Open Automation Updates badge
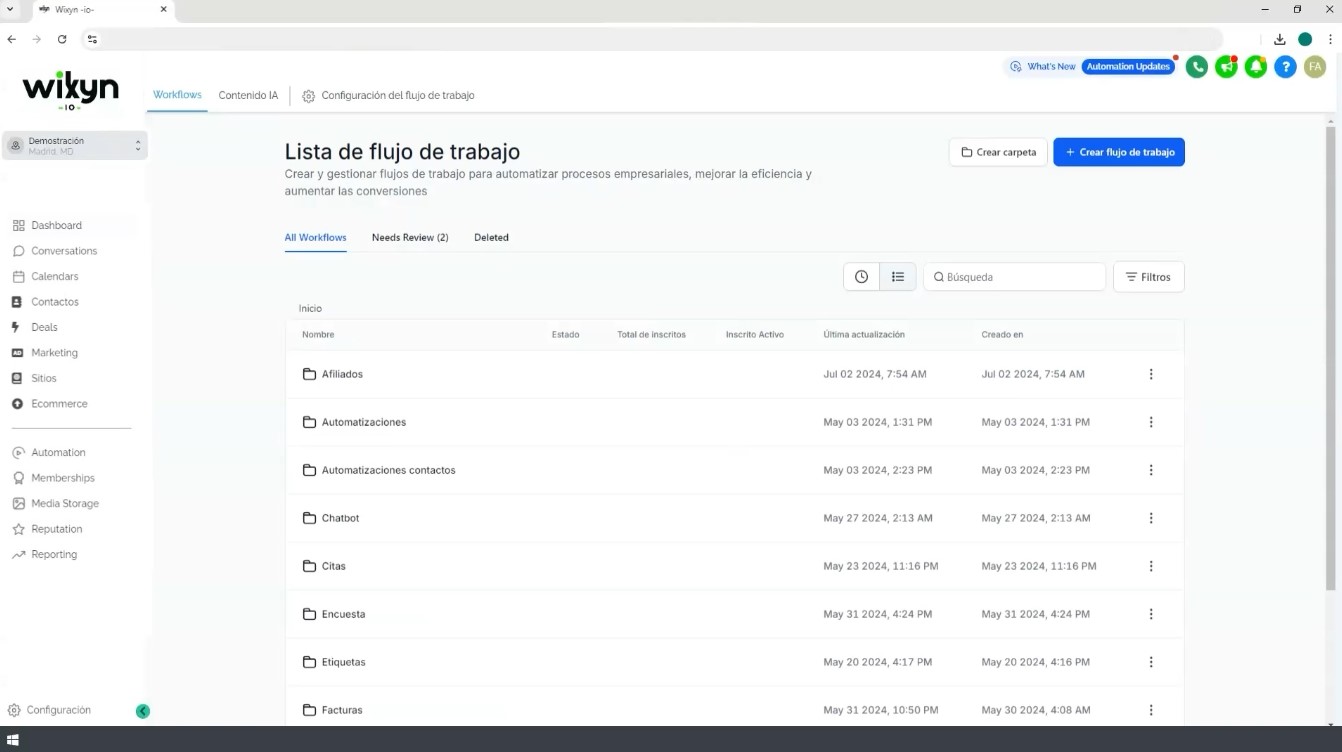Image resolution: width=1342 pixels, height=752 pixels. [1128, 67]
